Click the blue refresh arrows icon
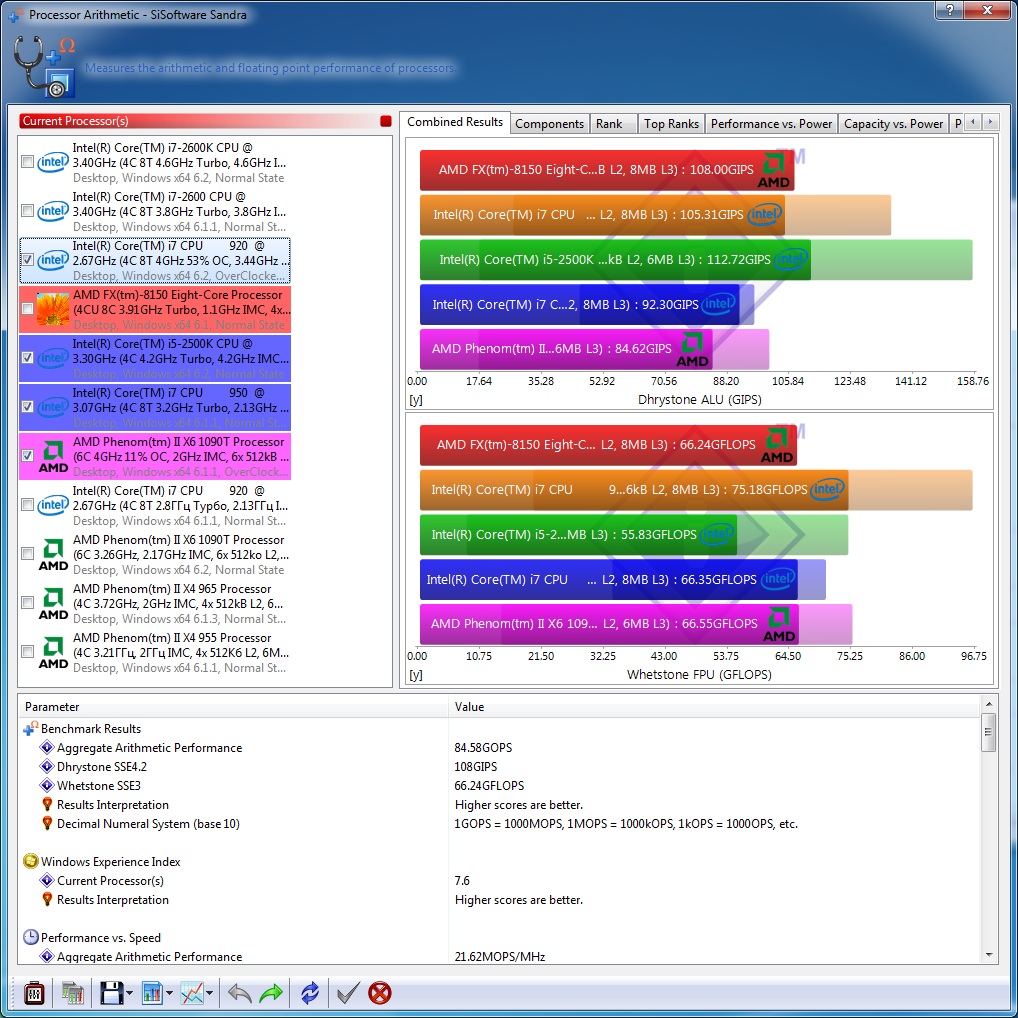 pos(310,993)
